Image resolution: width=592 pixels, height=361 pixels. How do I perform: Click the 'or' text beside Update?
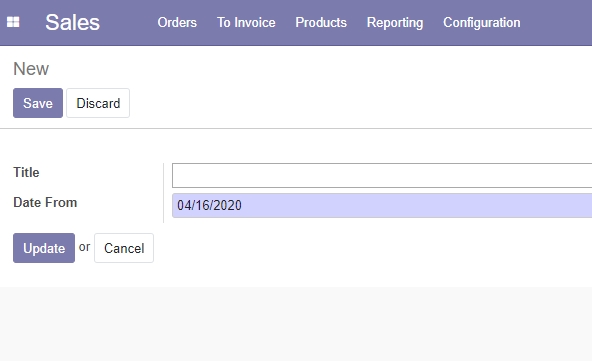(x=84, y=247)
